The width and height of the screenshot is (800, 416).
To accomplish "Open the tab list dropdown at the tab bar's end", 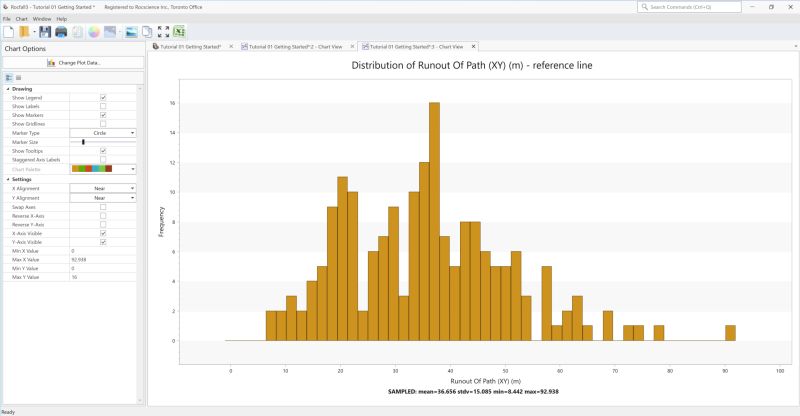I will [796, 46].
